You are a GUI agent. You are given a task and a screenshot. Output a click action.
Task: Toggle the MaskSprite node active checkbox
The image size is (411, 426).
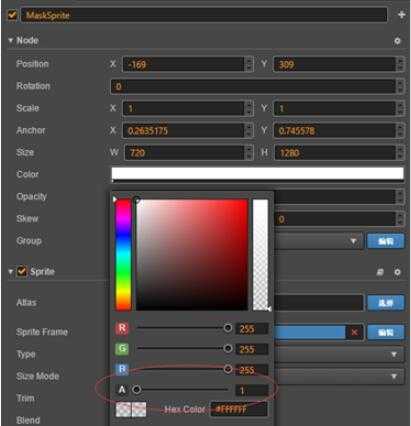(x=12, y=15)
